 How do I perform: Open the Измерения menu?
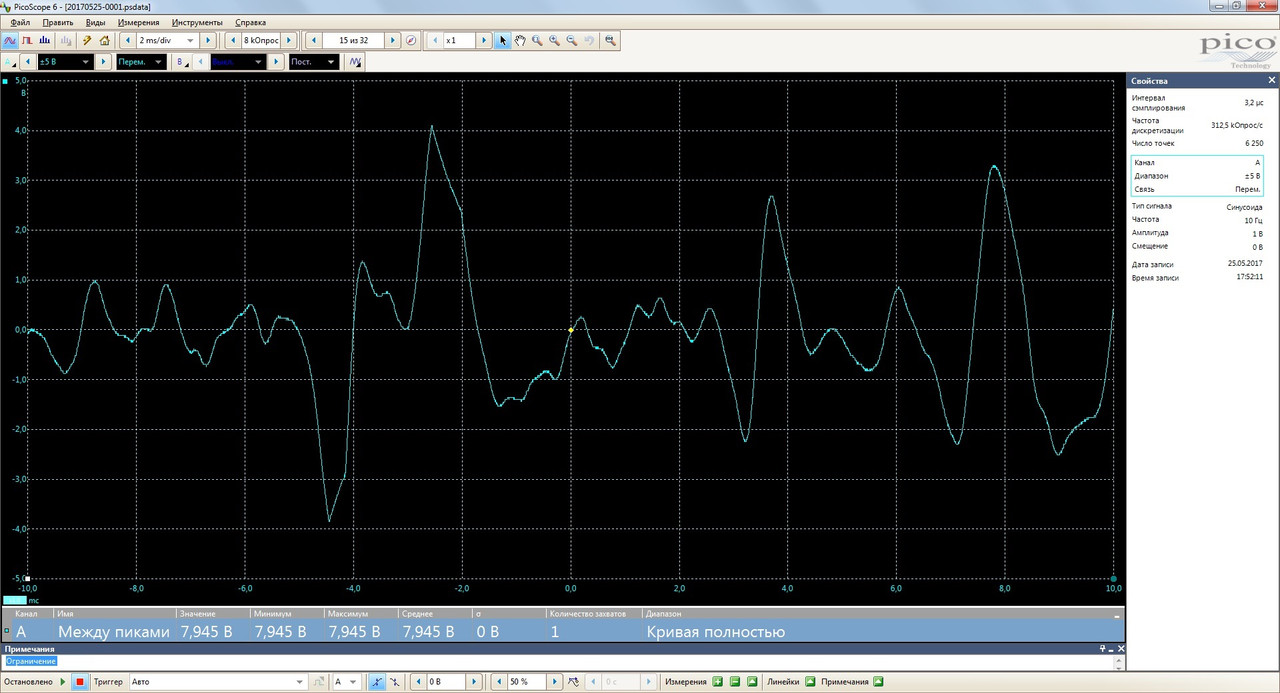[x=138, y=21]
